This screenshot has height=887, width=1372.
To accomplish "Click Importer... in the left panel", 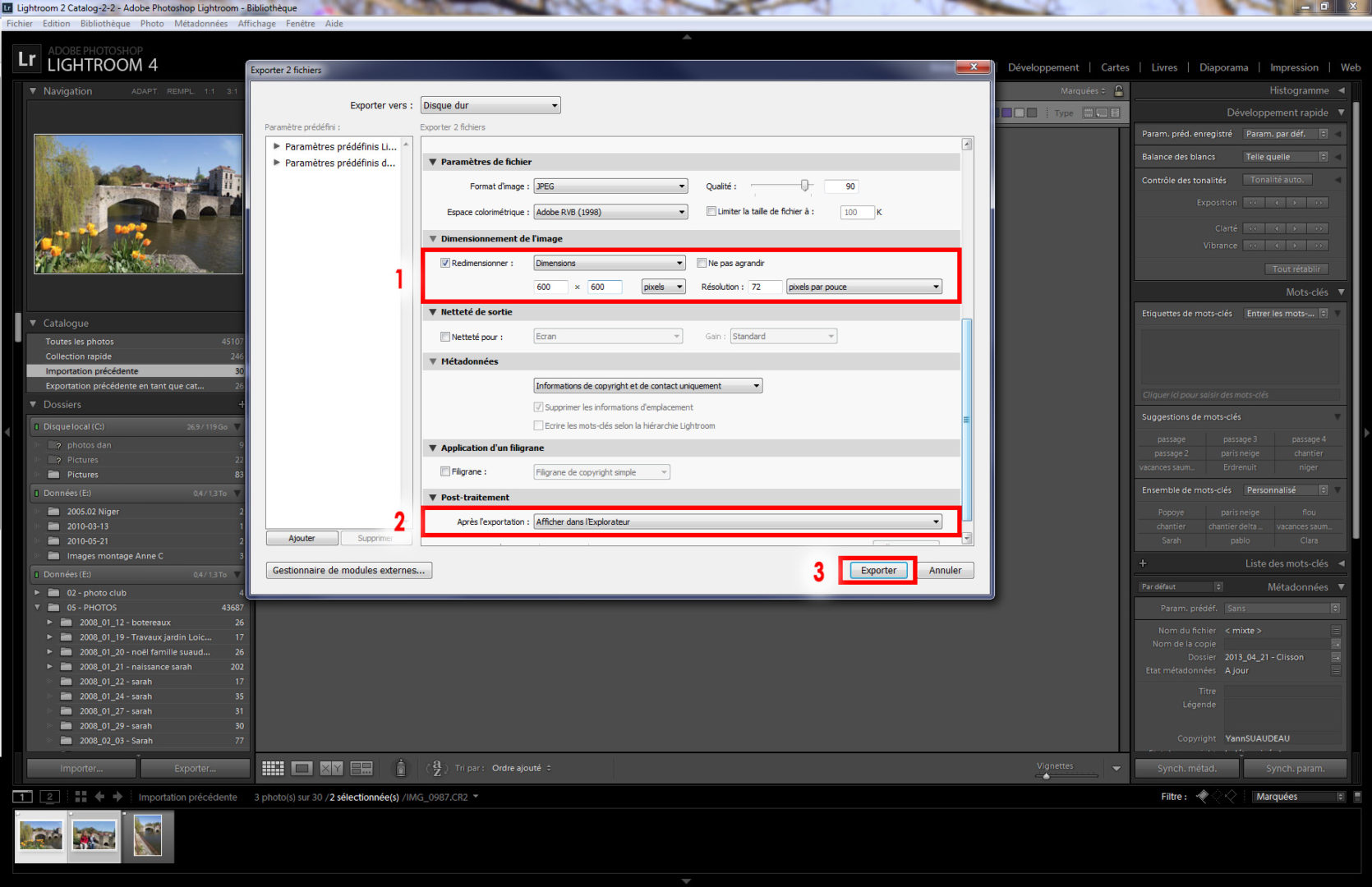I will 81,769.
